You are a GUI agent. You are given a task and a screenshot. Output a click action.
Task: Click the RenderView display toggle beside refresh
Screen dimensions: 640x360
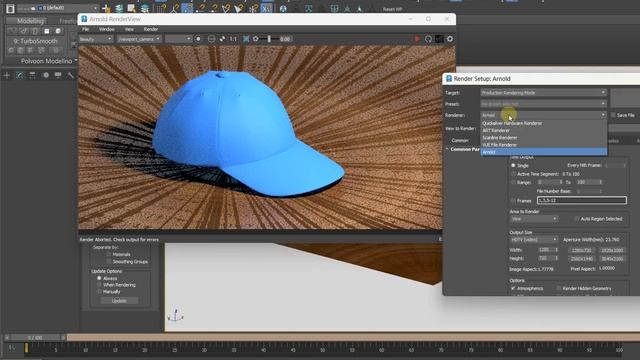point(439,39)
